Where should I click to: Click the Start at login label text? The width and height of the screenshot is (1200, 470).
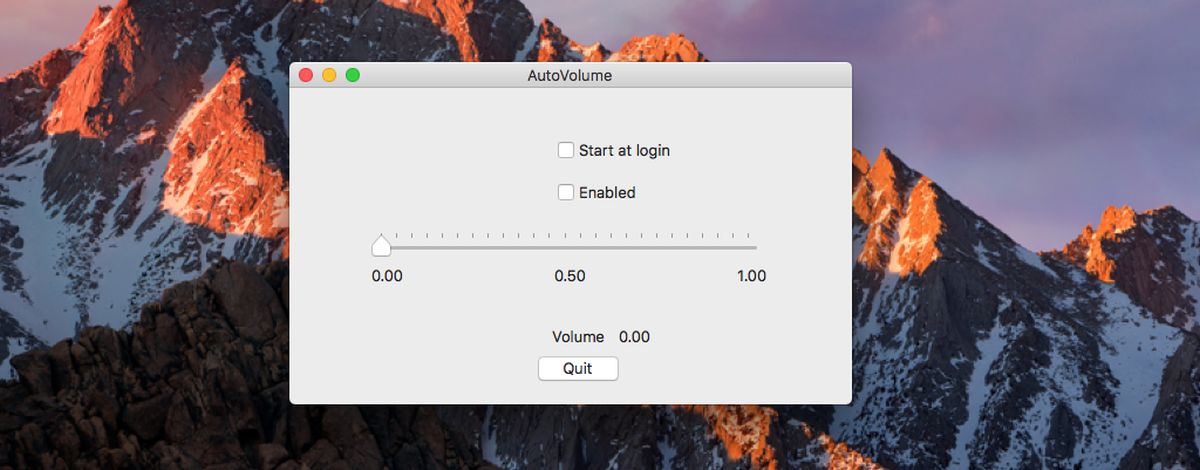click(624, 150)
